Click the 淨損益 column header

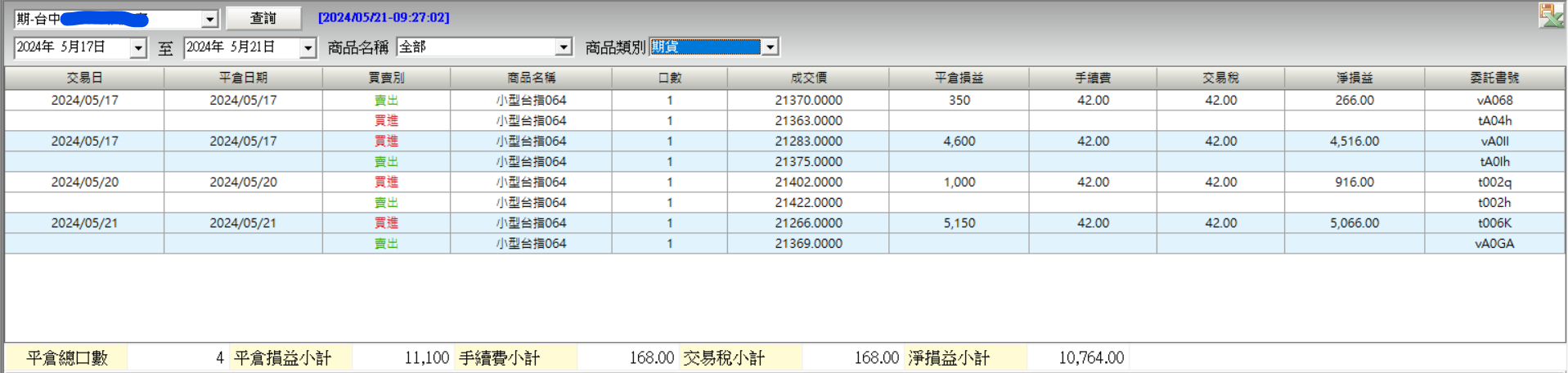point(1355,78)
